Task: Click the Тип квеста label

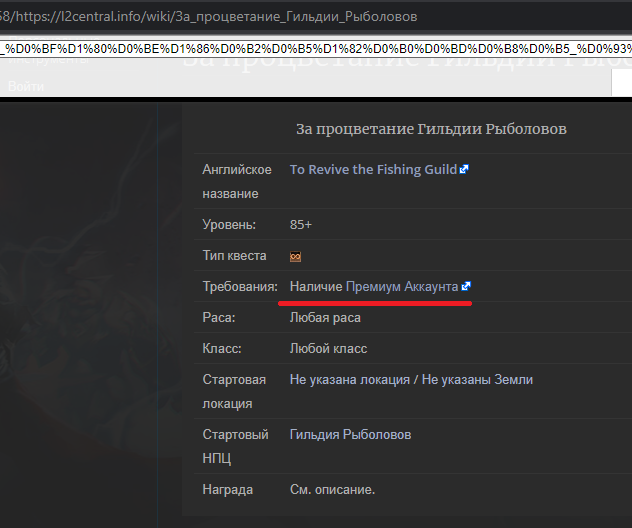Action: coord(234,256)
